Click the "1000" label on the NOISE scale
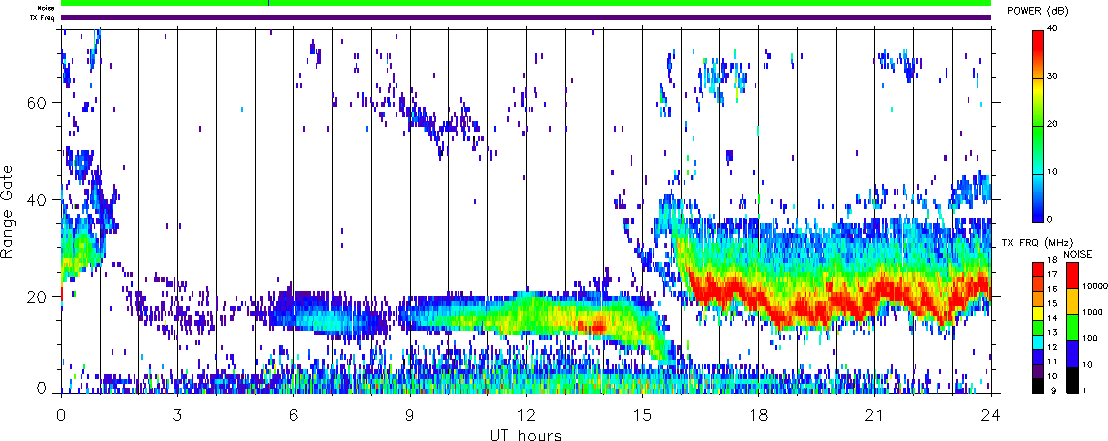The width and height of the screenshot is (1108, 441). coord(1090,311)
